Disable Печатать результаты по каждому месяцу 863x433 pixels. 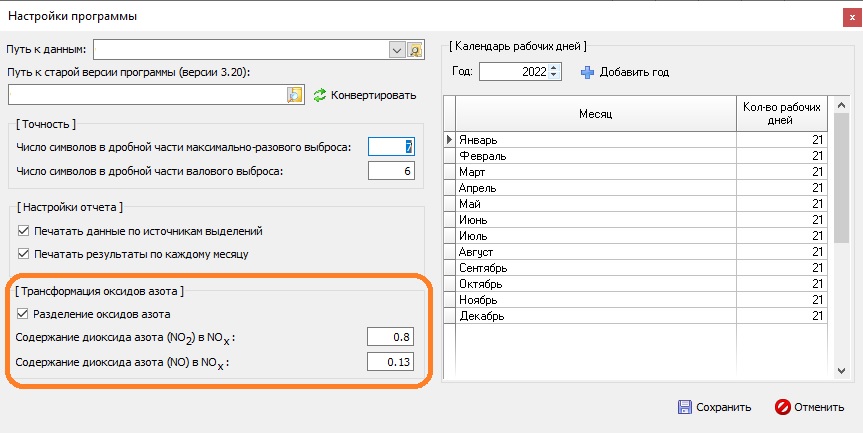click(x=24, y=254)
